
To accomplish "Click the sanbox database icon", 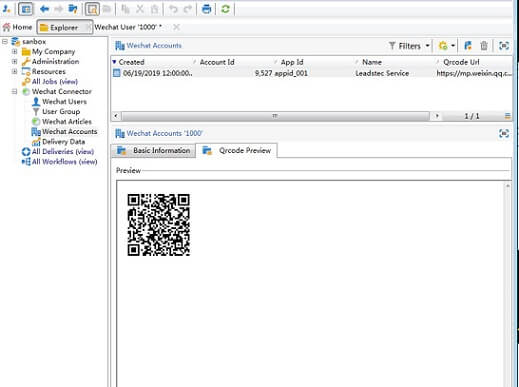I will coord(15,42).
